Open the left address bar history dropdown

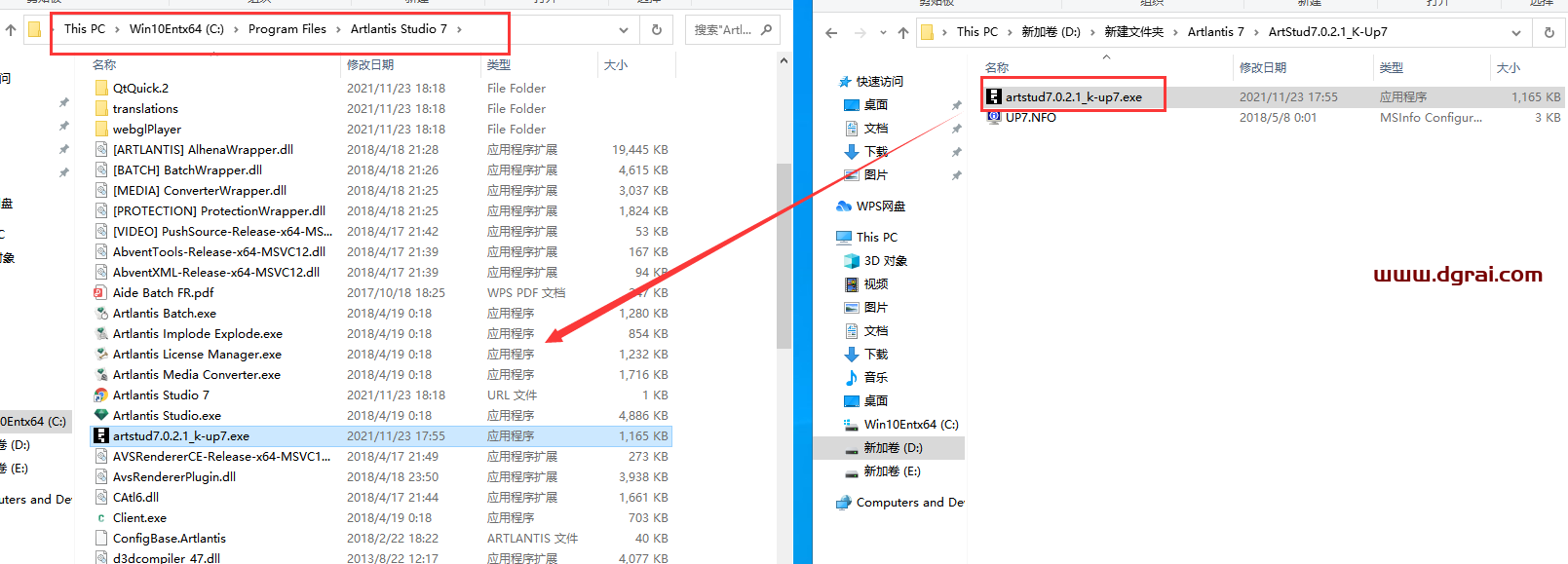click(x=624, y=29)
